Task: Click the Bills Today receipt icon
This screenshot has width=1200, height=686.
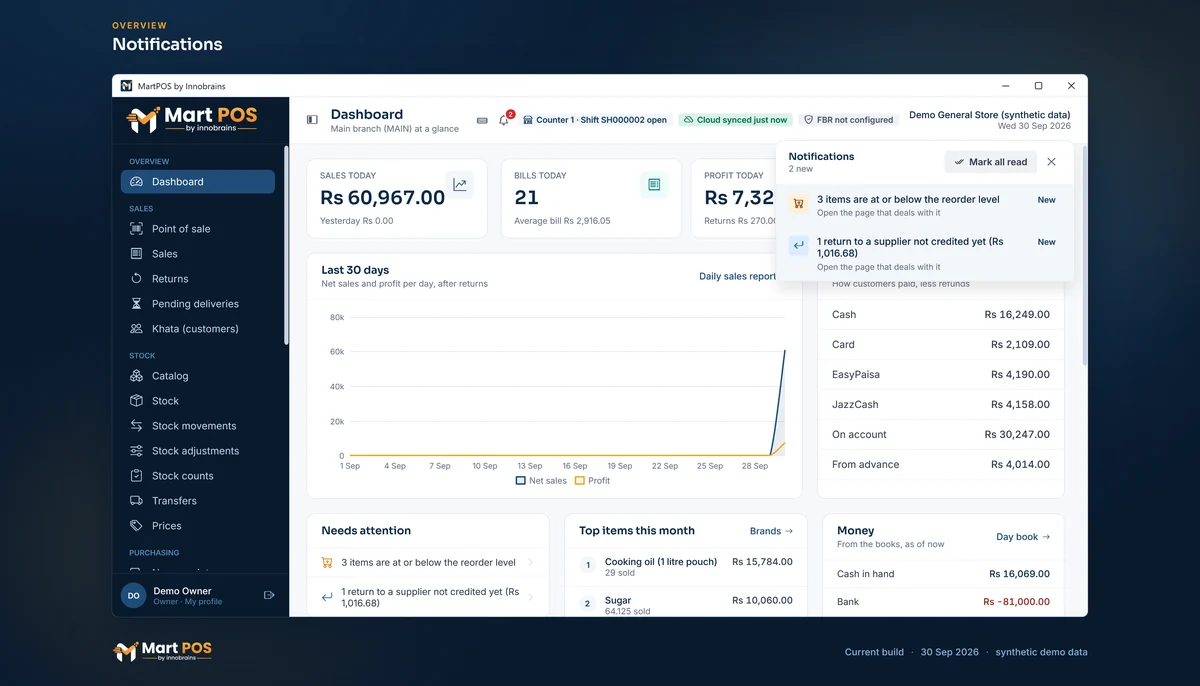Action: coord(654,185)
